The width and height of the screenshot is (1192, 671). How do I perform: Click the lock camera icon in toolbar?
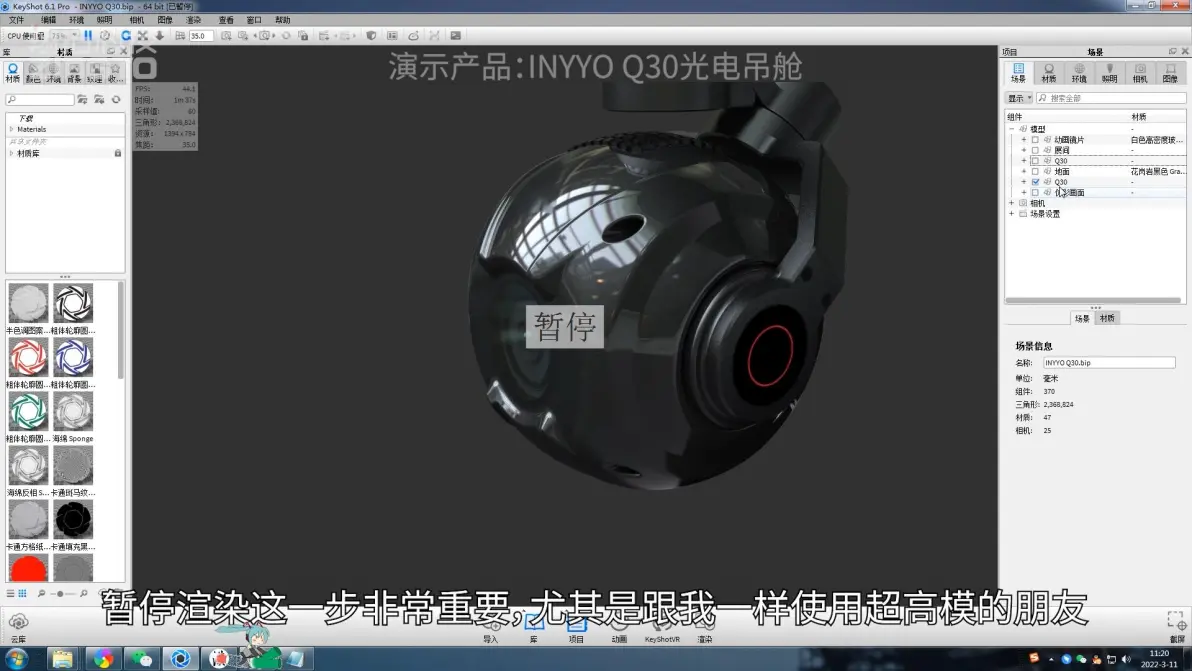(303, 36)
